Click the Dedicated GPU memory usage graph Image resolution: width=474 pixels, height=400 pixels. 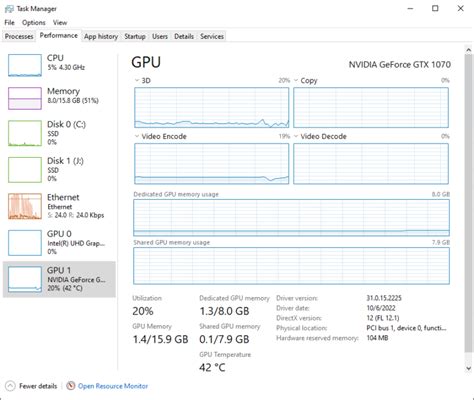291,218
